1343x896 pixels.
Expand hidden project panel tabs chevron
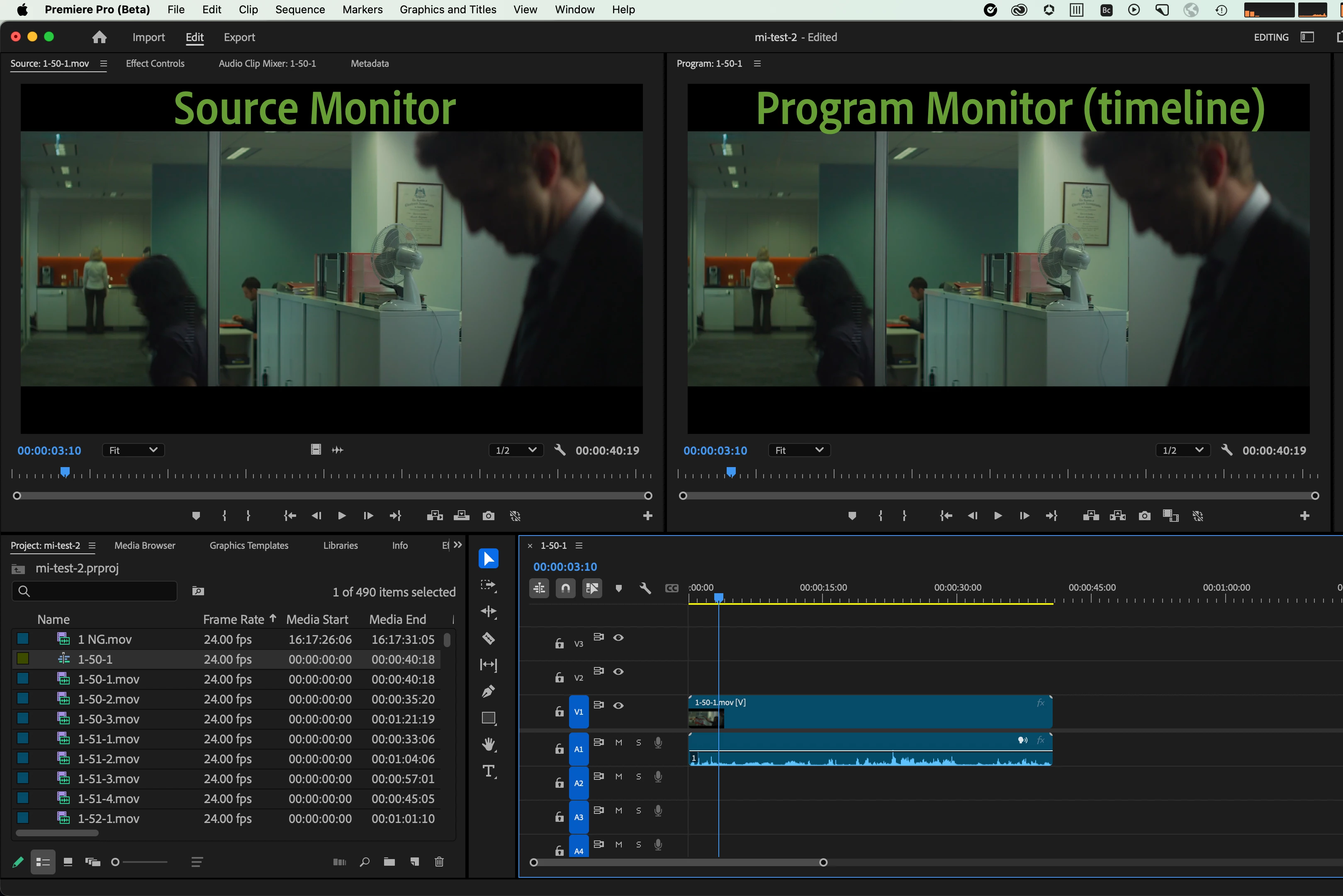pos(457,545)
